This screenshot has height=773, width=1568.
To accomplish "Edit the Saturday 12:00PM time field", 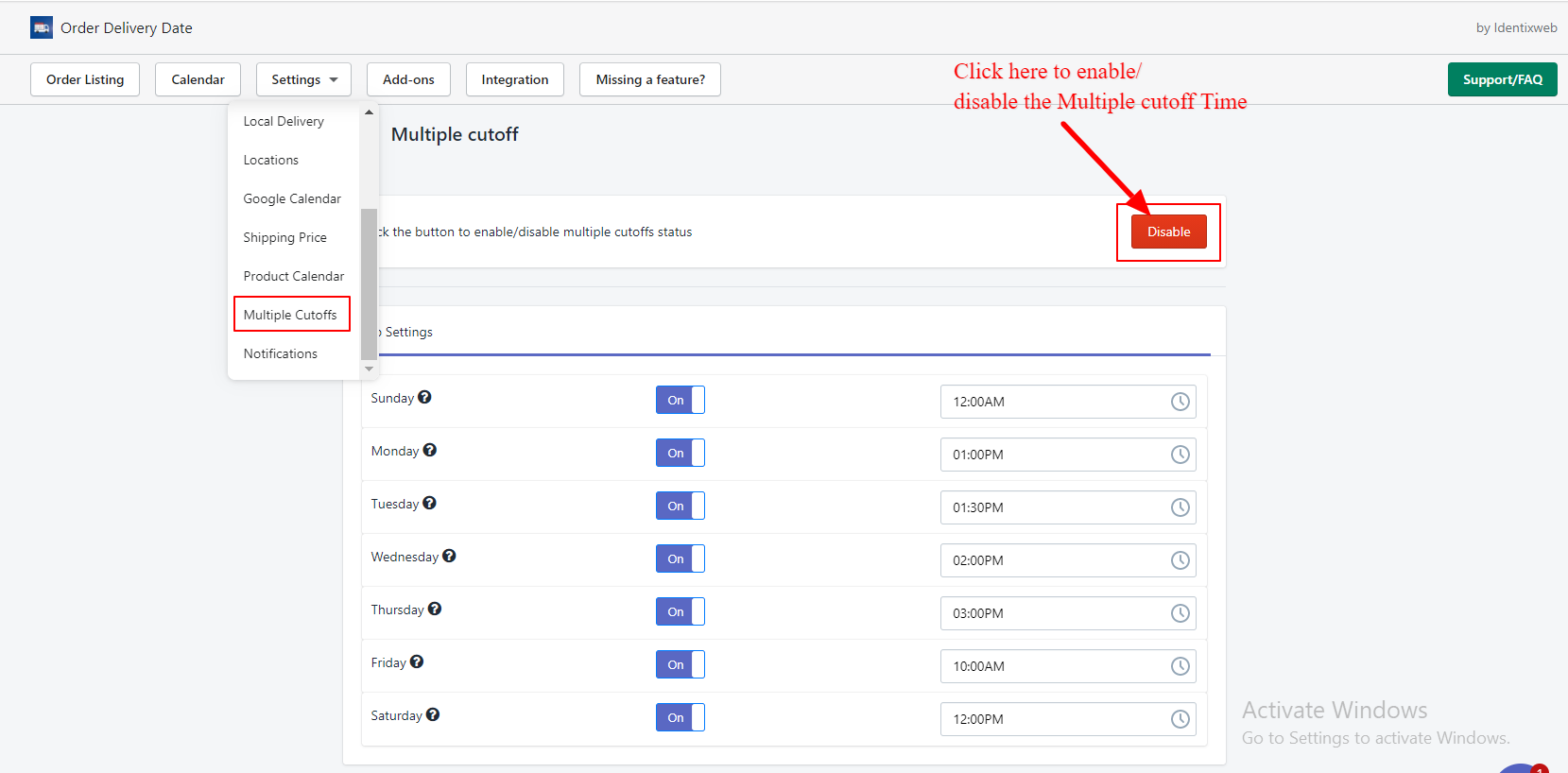I will click(x=1068, y=719).
